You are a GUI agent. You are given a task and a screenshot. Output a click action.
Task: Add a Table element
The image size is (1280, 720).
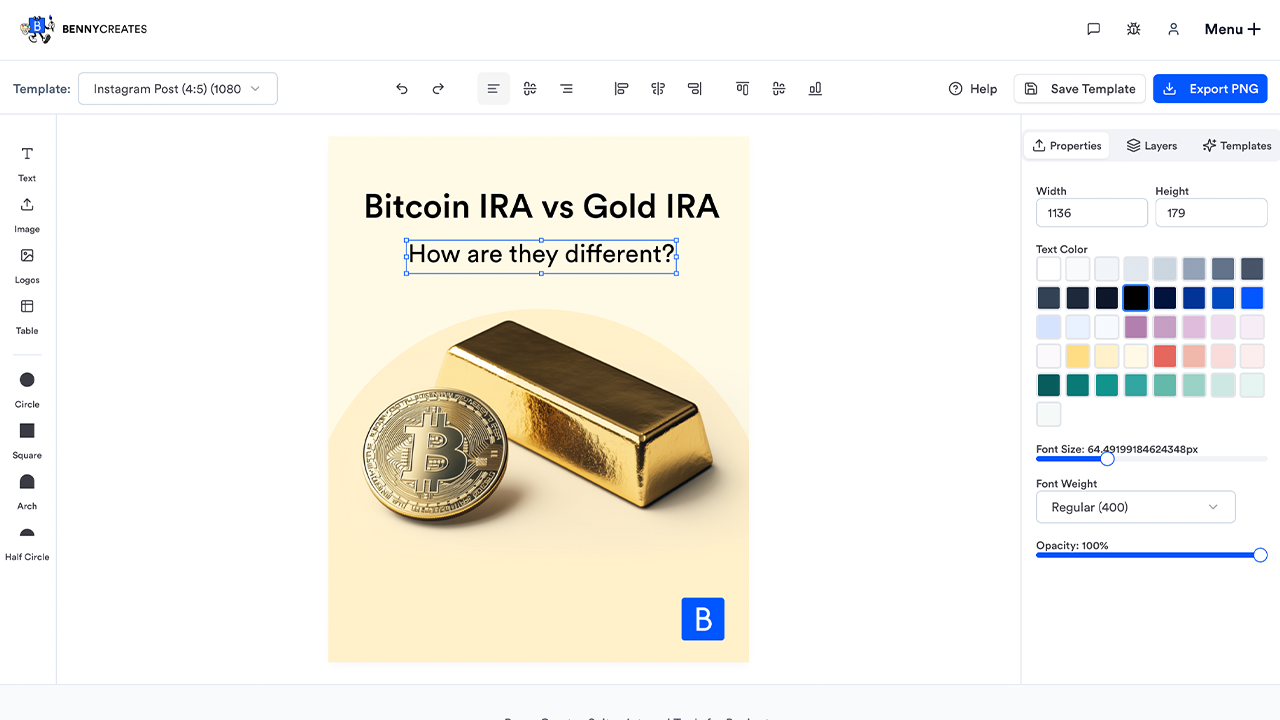tap(27, 316)
